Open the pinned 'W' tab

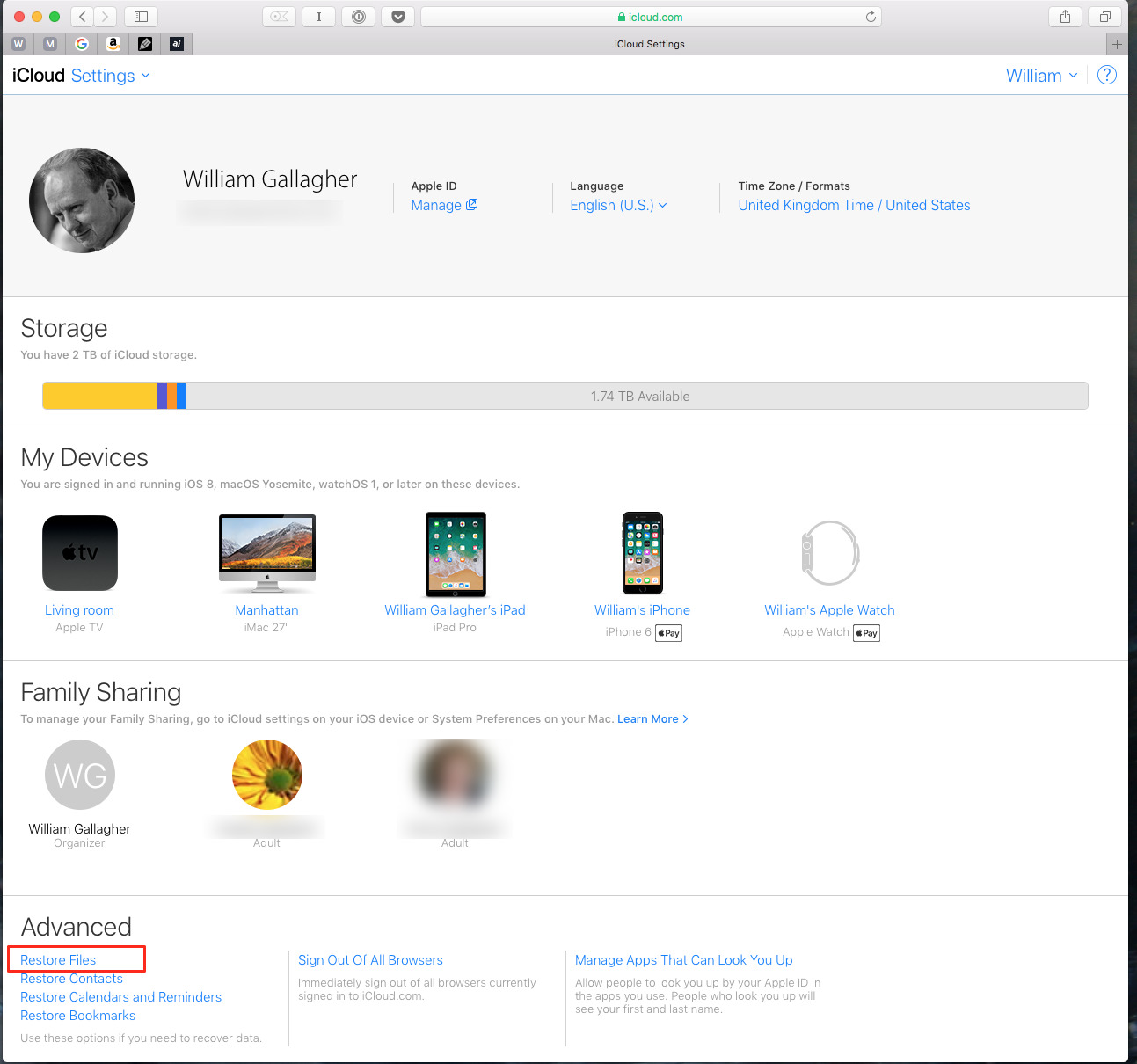coord(18,44)
